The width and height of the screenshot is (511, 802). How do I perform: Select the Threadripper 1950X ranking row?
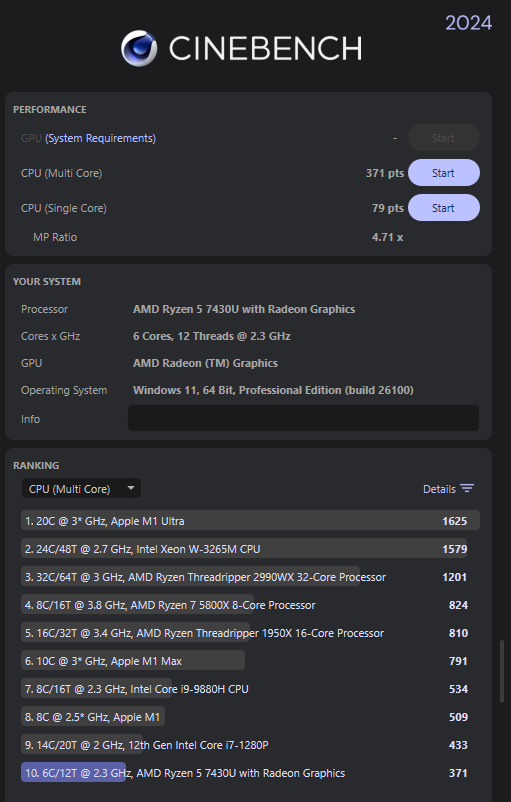[x=250, y=633]
